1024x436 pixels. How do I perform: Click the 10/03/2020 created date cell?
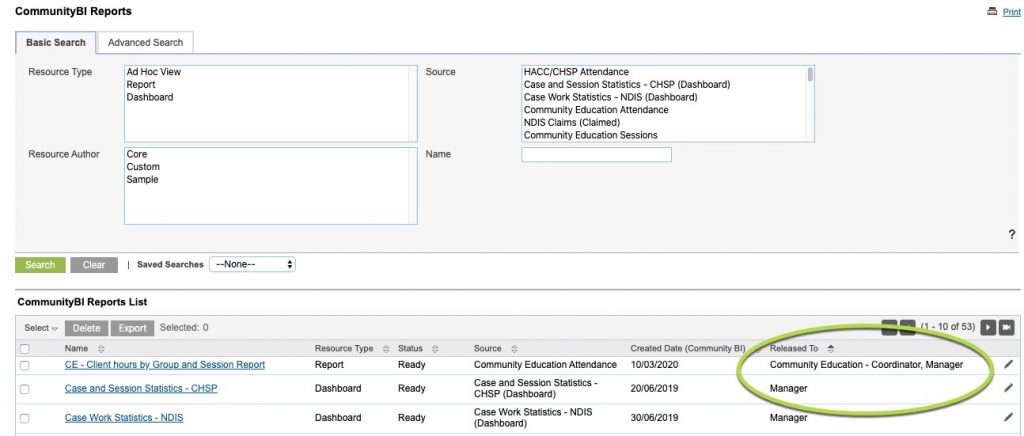click(654, 365)
